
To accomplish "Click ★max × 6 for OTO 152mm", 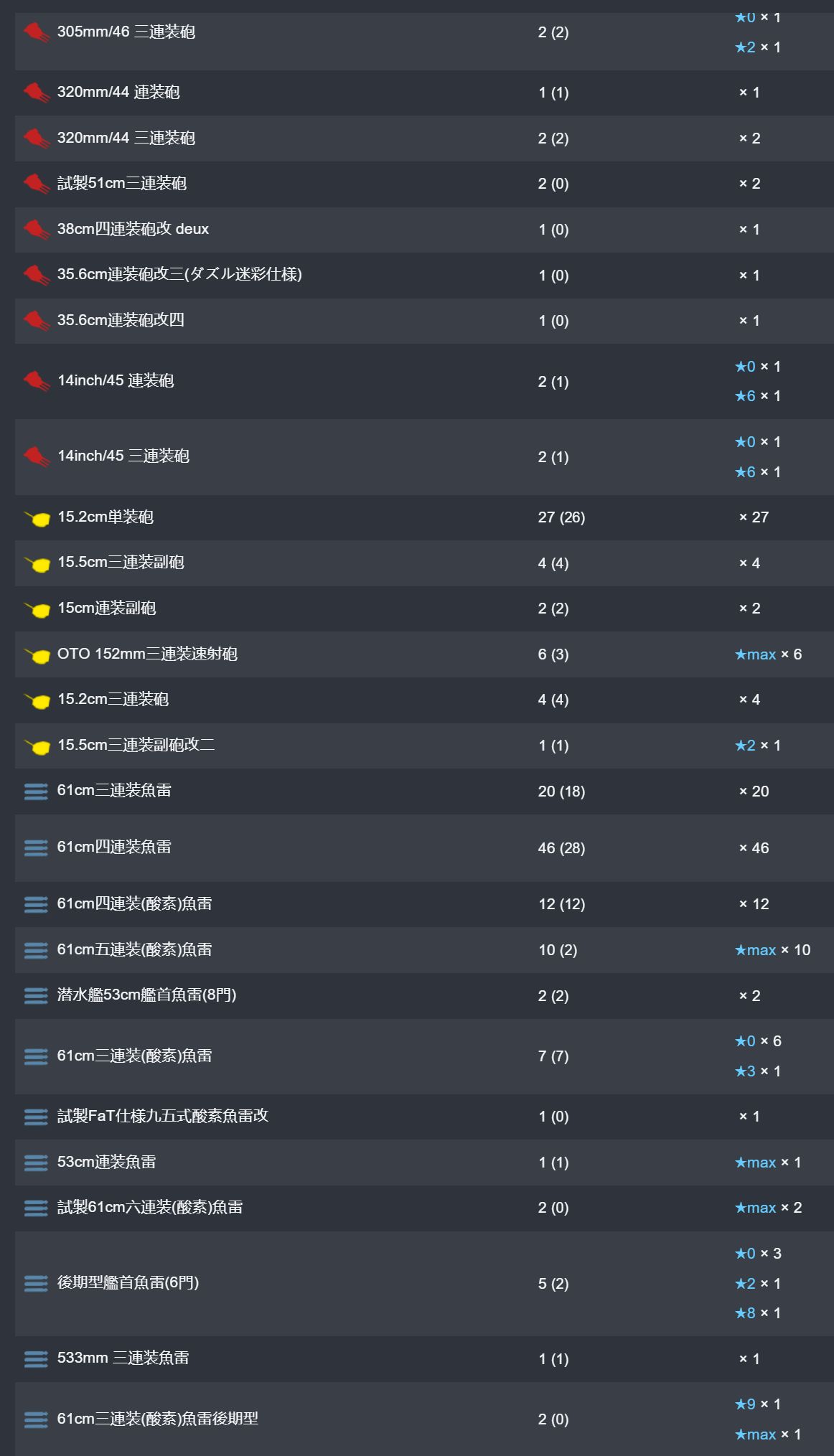I will point(768,654).
